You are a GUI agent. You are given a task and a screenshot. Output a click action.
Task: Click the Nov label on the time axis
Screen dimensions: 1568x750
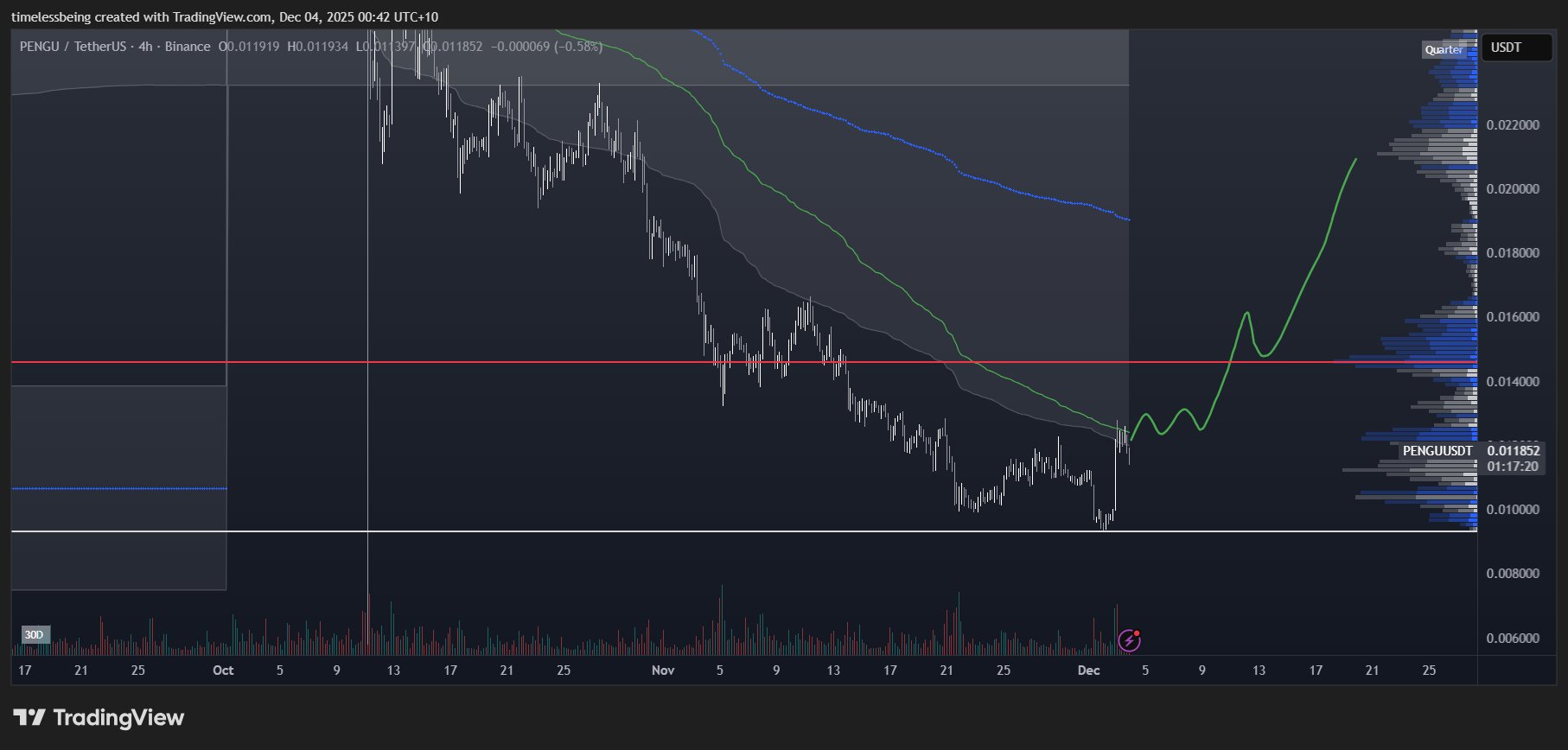pyautogui.click(x=663, y=671)
